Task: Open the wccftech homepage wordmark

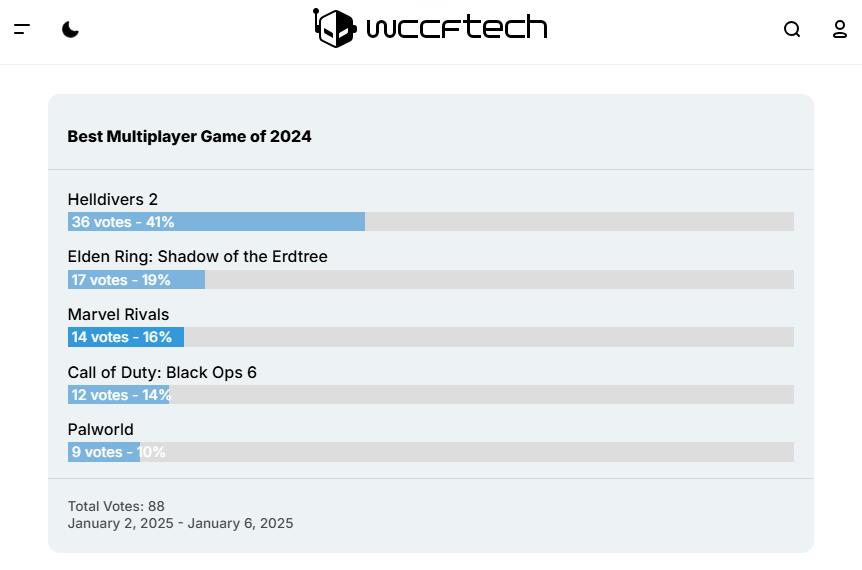Action: [x=457, y=27]
